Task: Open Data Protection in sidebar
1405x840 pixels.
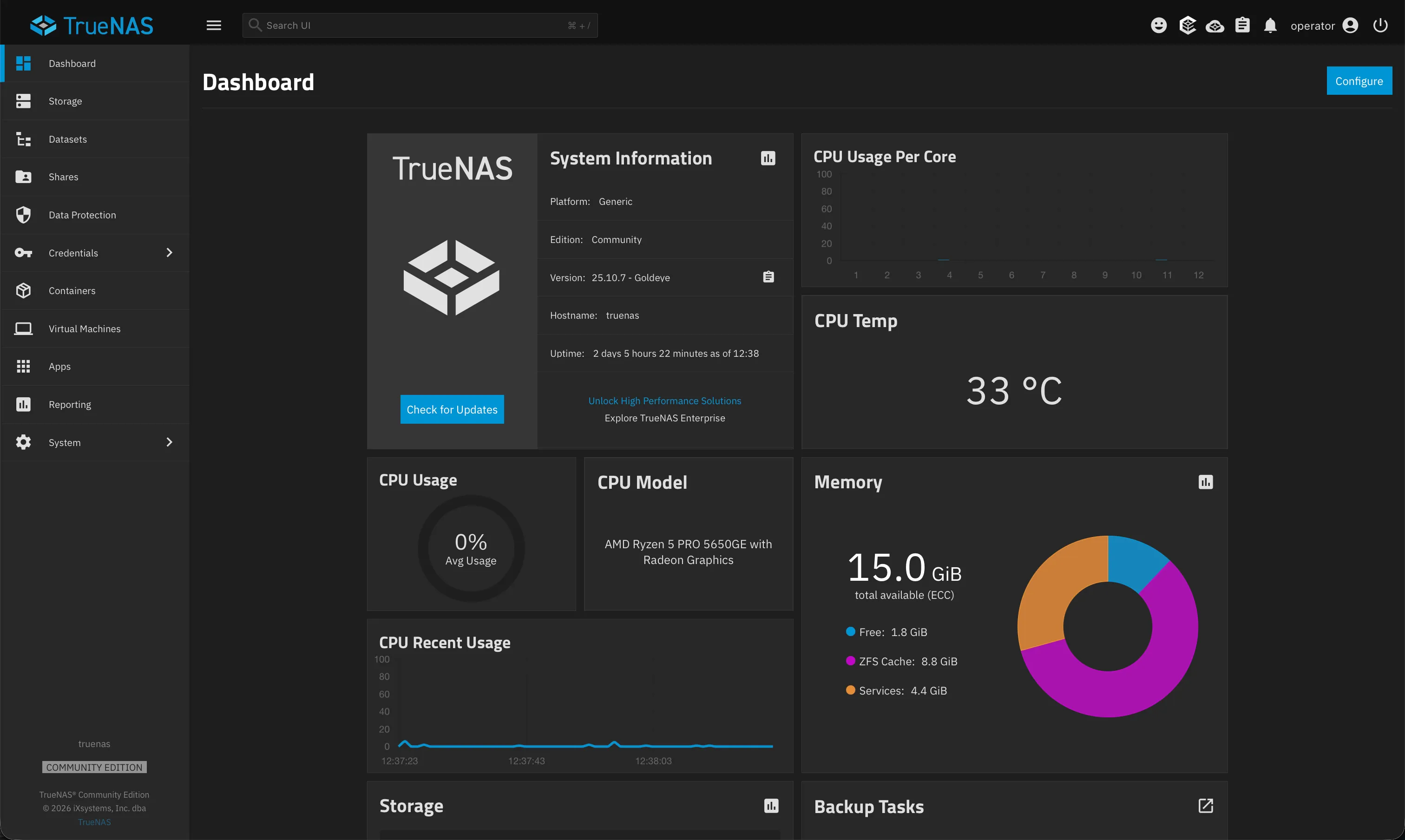Action: coord(94,215)
